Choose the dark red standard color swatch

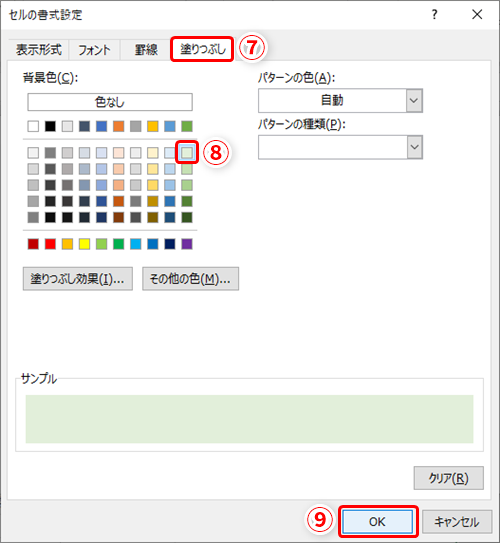pyautogui.click(x=33, y=244)
